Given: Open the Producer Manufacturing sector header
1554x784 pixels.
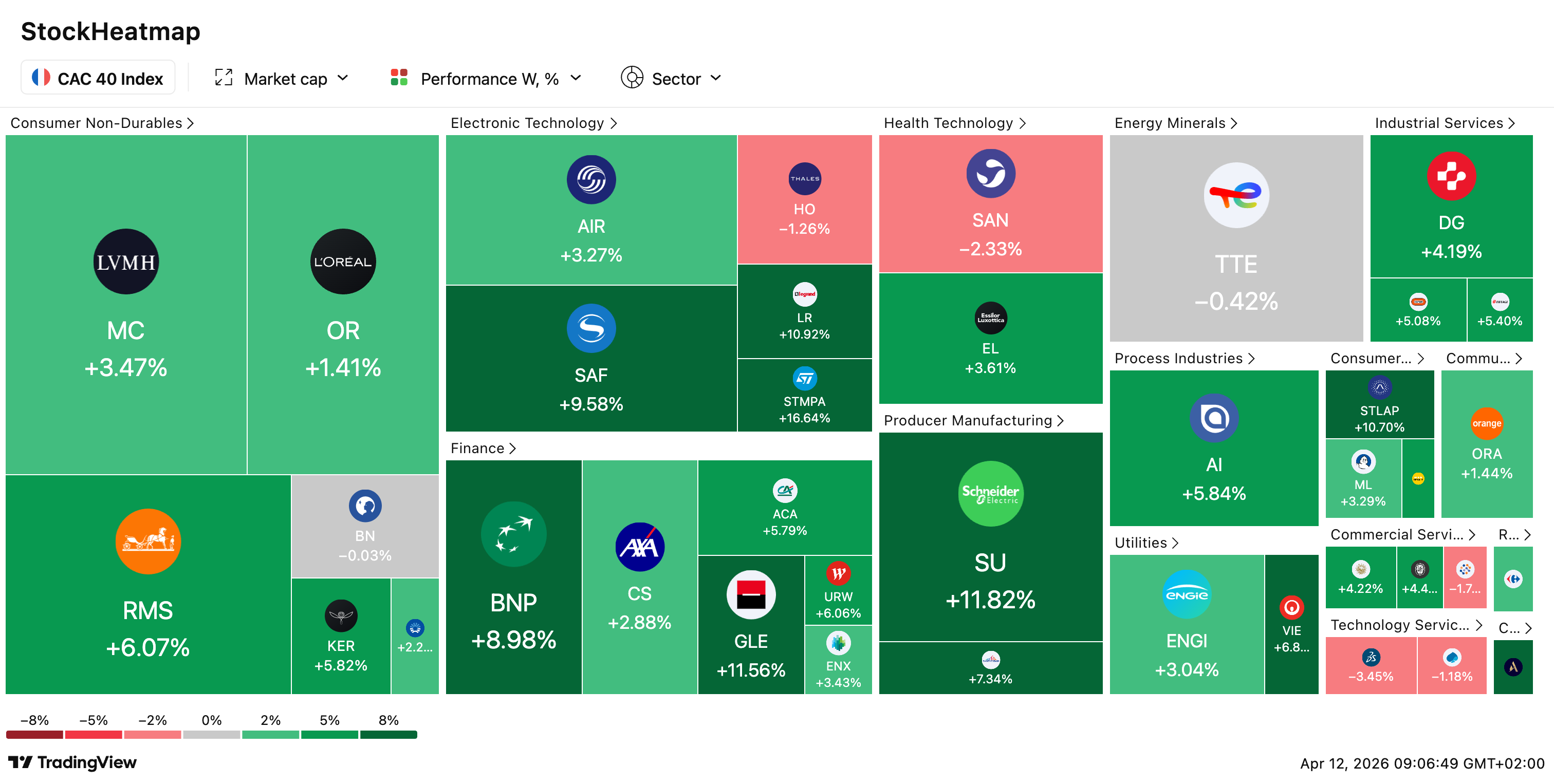Looking at the screenshot, I should pos(973,420).
